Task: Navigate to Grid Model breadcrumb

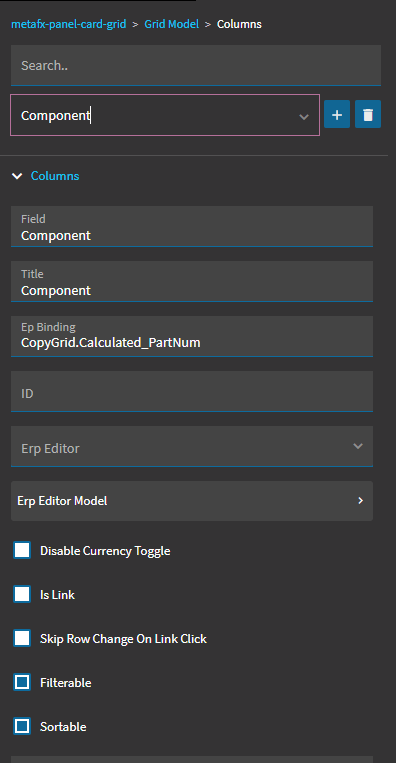Action: 172,24
